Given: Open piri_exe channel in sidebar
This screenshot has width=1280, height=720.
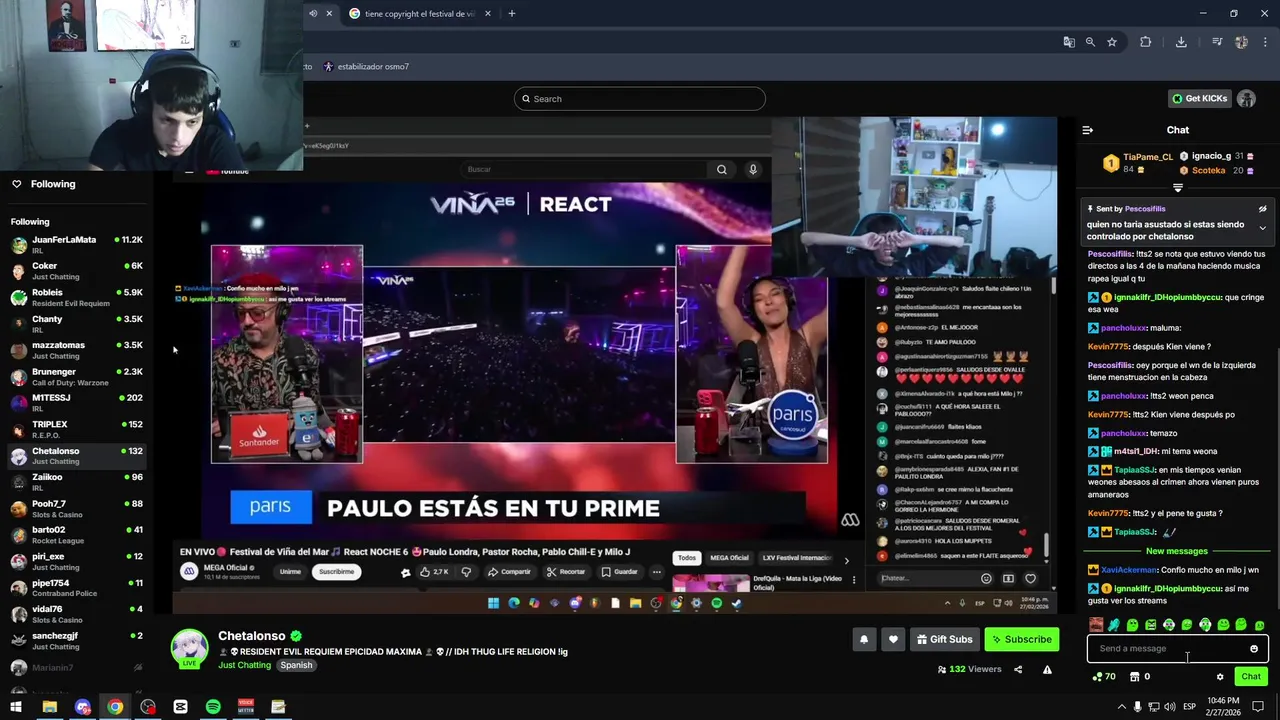Looking at the screenshot, I should pyautogui.click(x=77, y=562).
